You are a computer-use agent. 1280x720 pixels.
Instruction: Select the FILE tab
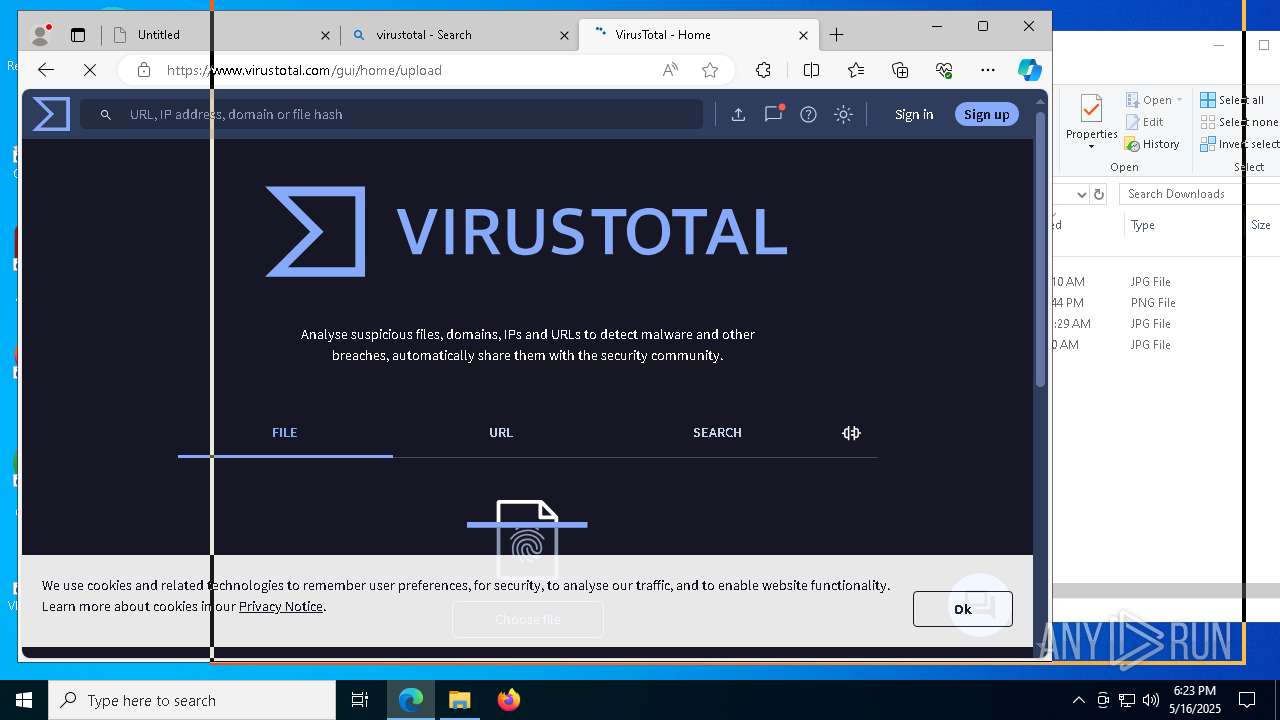[x=285, y=433]
